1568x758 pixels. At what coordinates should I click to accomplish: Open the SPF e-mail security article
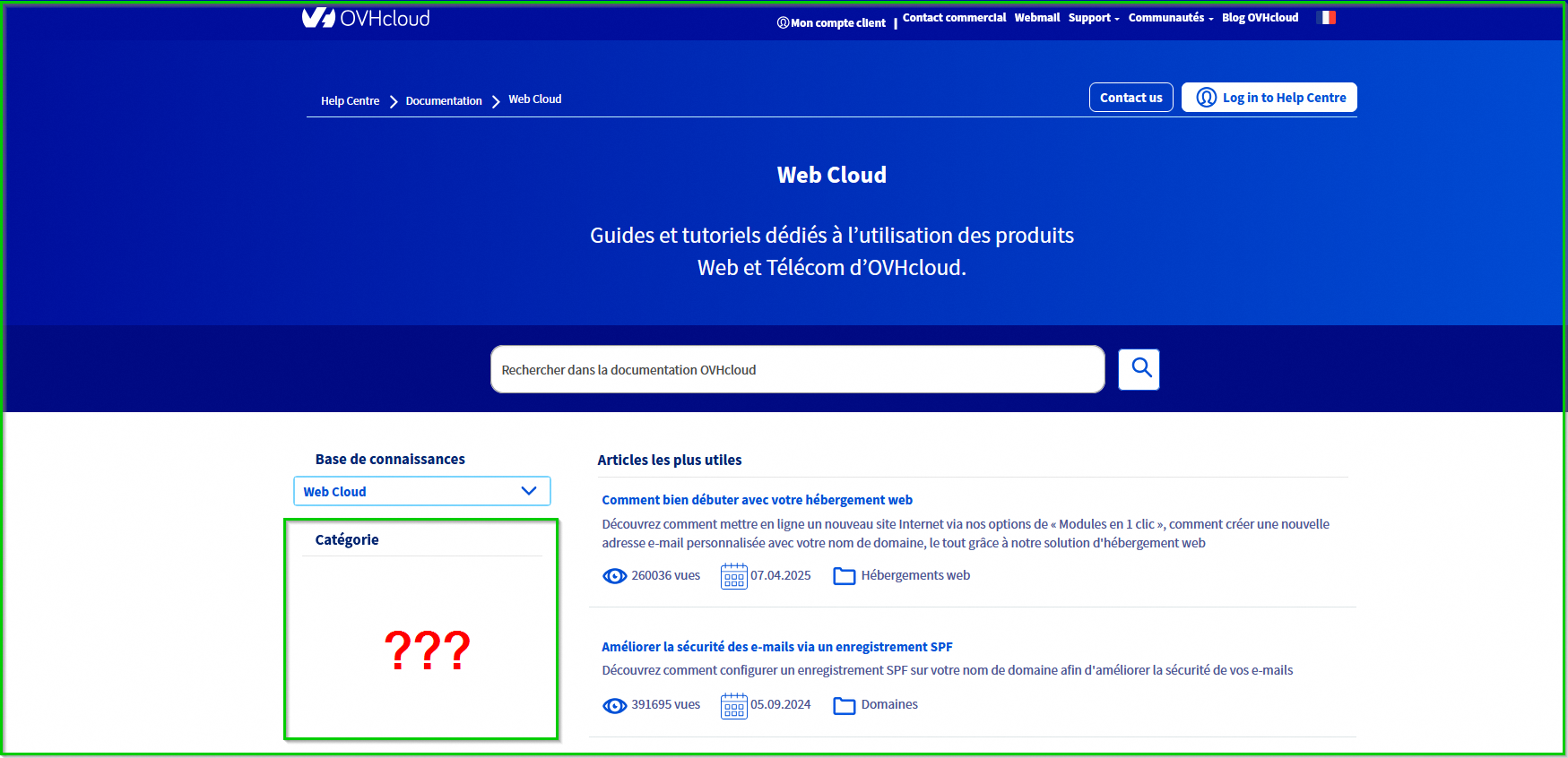776,647
